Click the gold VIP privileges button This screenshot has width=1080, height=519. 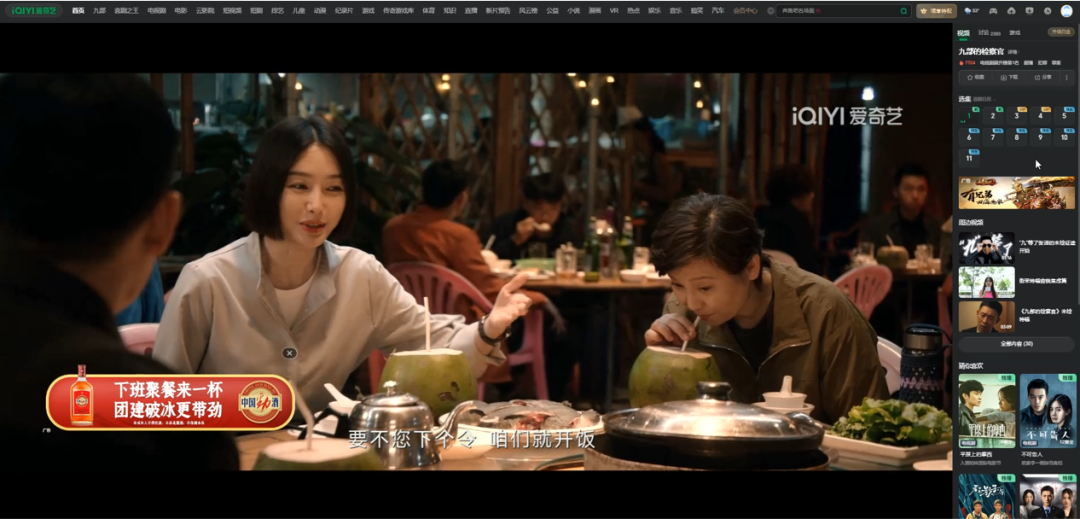tap(936, 11)
